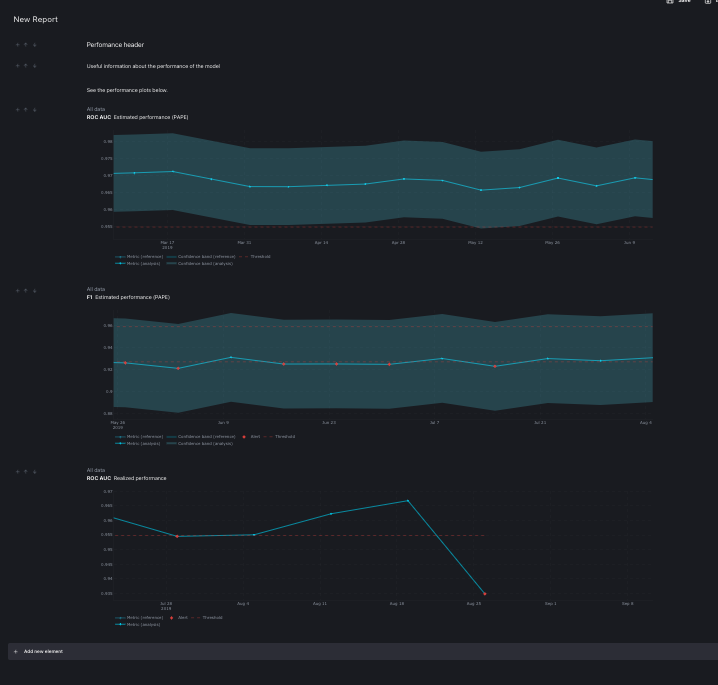The height and width of the screenshot is (685, 718).
Task: Move ROC AUC estimated performance plot down
Action: [x=35, y=110]
